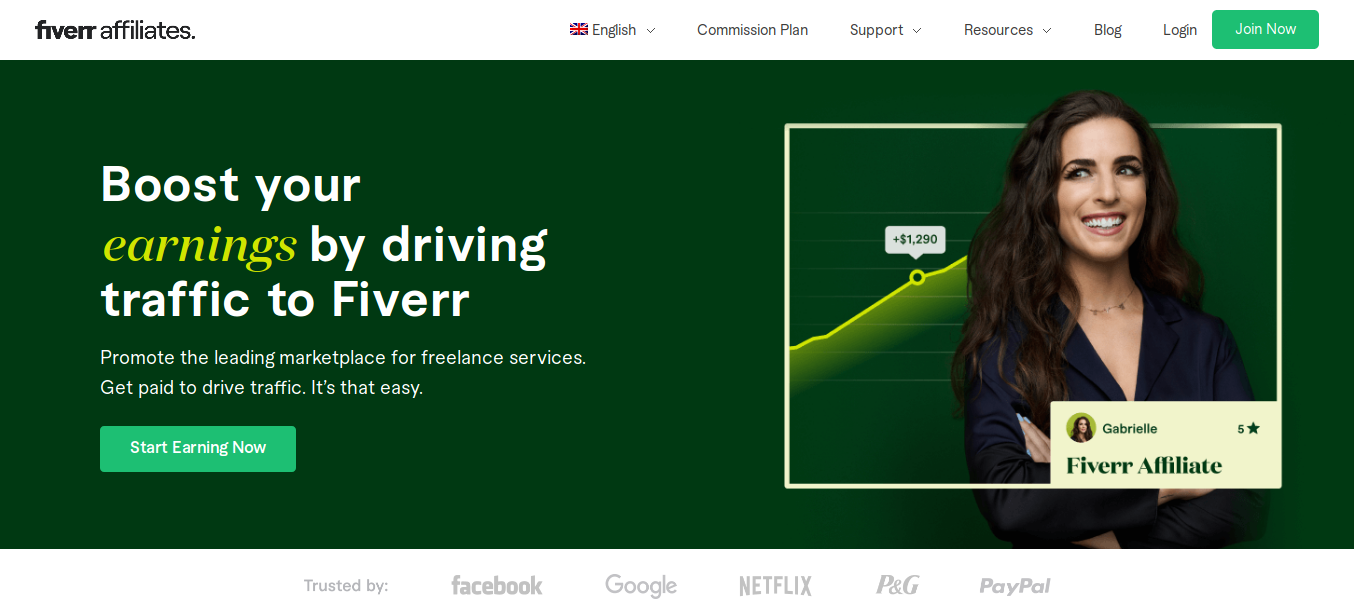The height and width of the screenshot is (616, 1366).
Task: Open the English language dropdown
Action: (613, 30)
